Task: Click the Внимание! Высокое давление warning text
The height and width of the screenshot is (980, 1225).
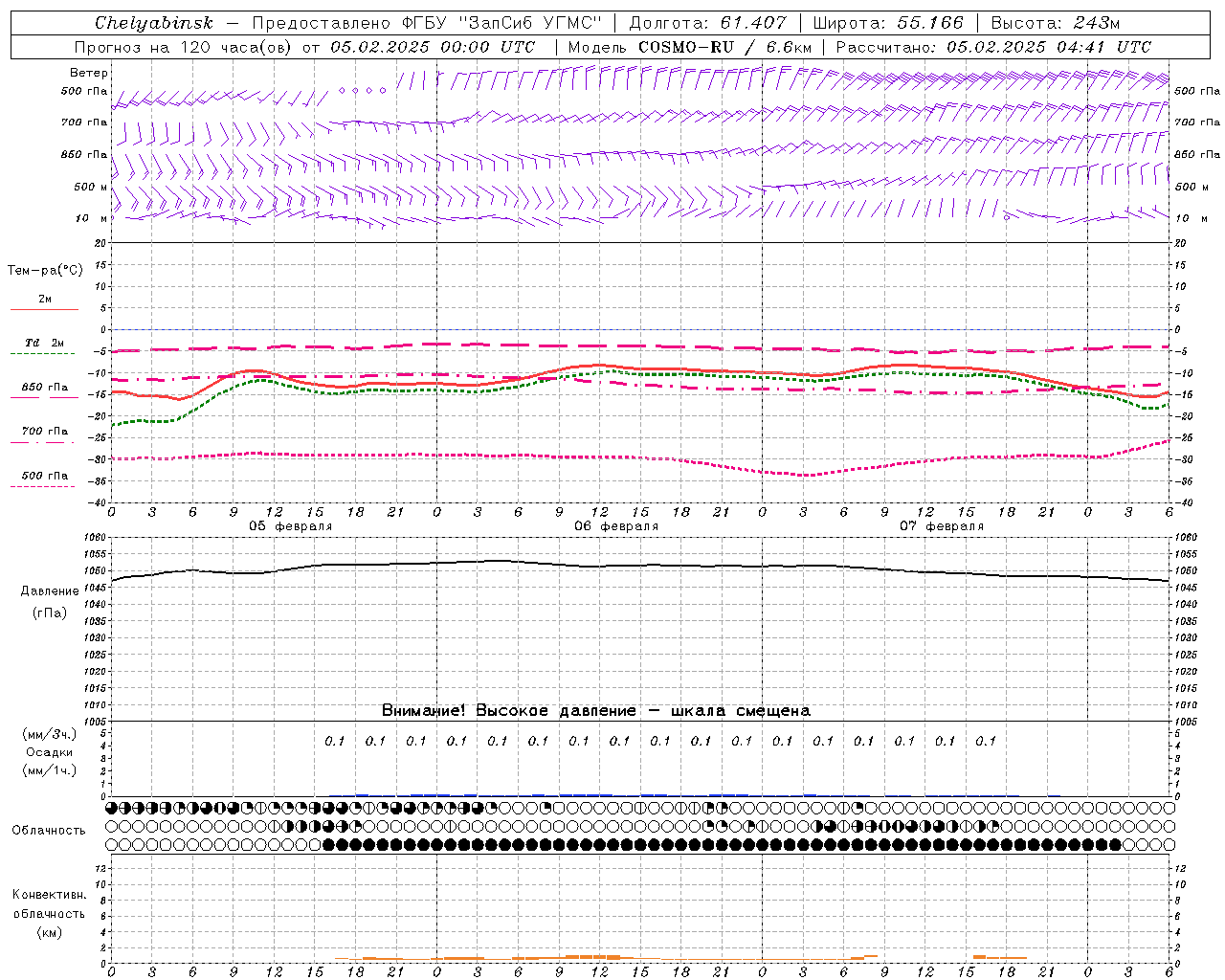Action: (x=596, y=710)
